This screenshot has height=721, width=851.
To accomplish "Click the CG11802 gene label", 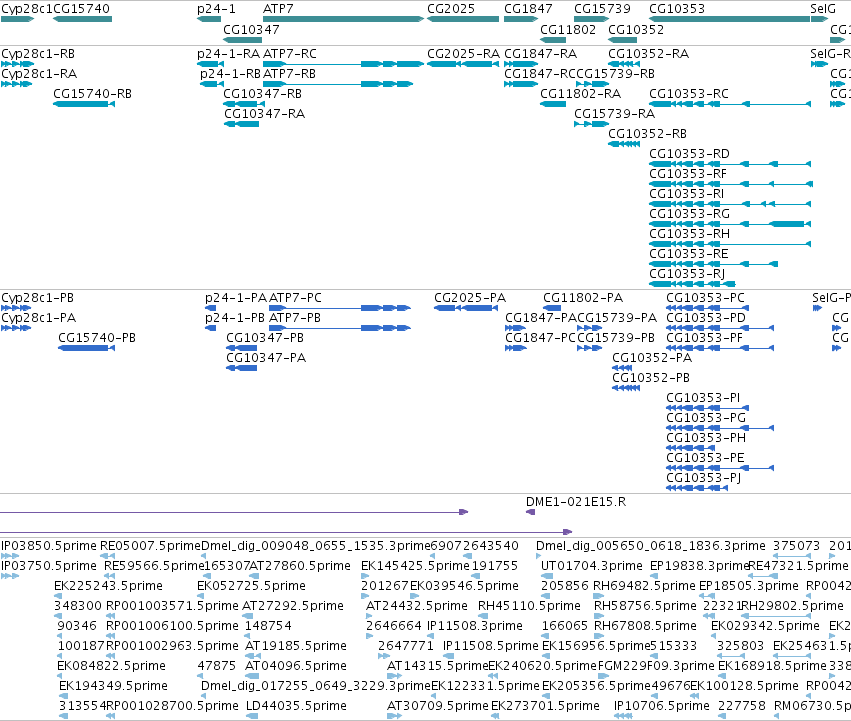I will coord(568,29).
